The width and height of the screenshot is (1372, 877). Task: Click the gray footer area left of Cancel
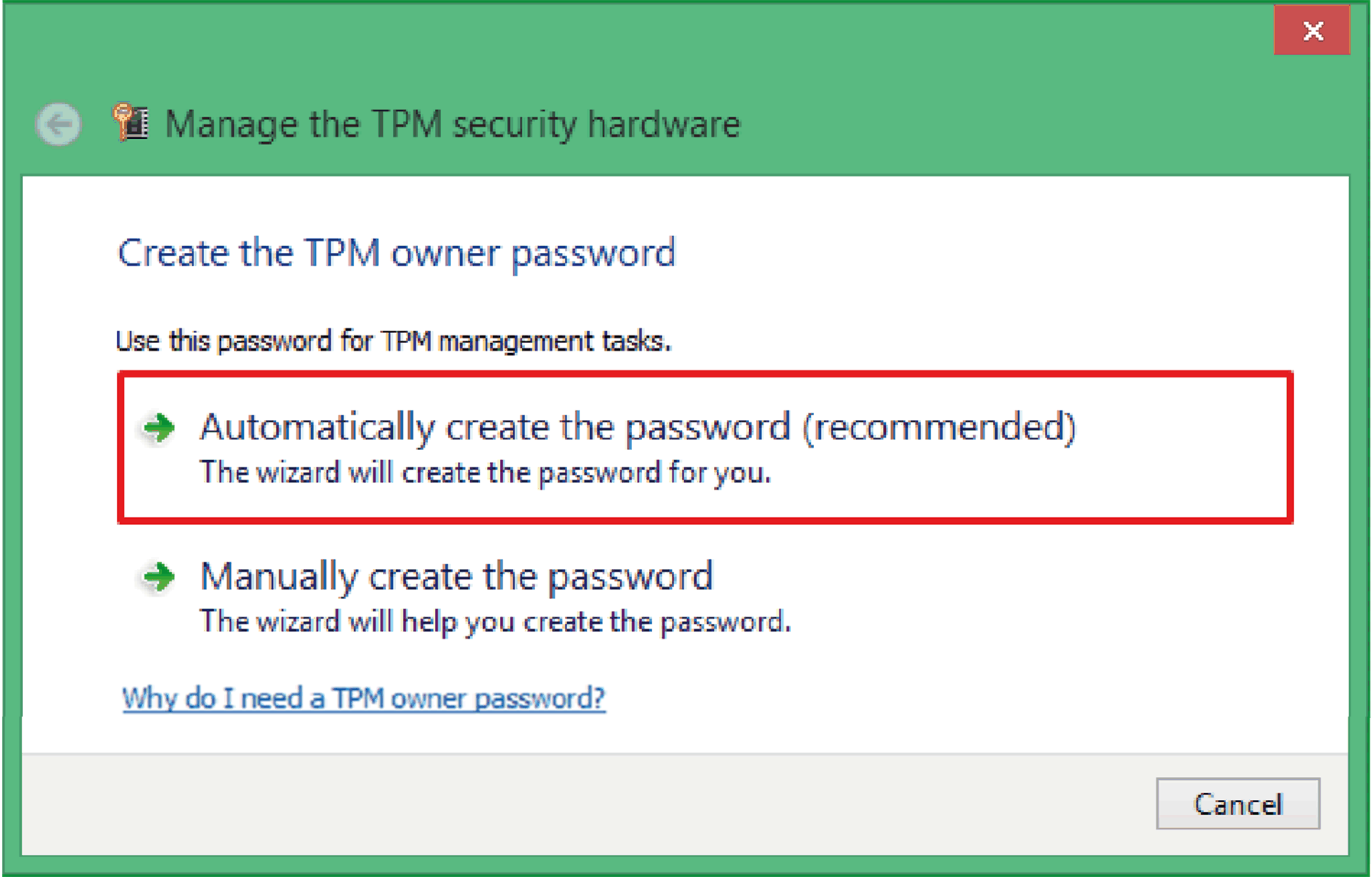pos(581,804)
